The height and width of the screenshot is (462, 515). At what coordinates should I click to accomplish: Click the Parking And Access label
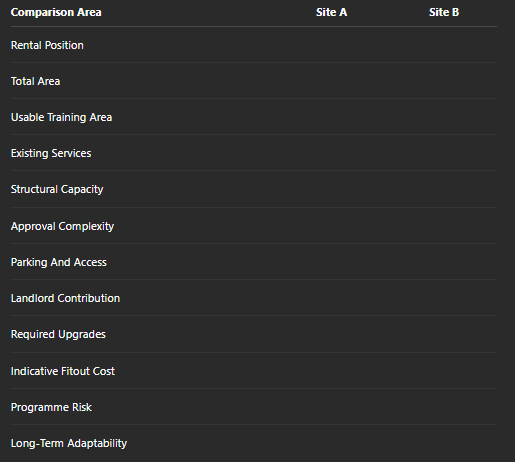click(x=59, y=262)
